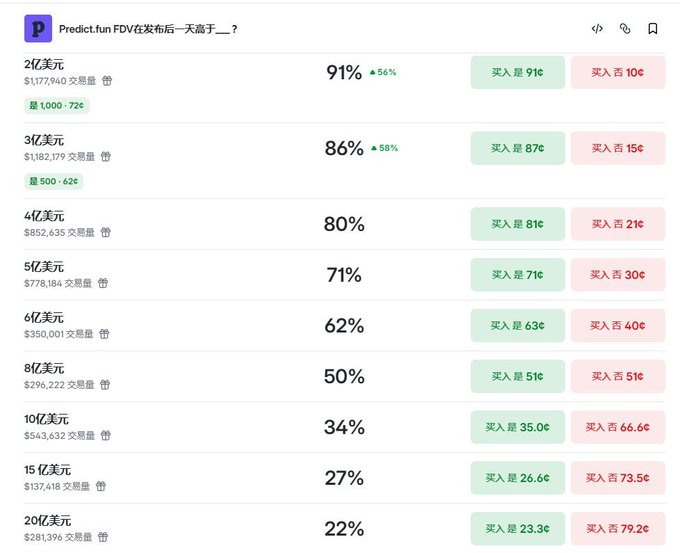
Task: Bookmark this market with the bookmark icon
Action: click(x=653, y=29)
